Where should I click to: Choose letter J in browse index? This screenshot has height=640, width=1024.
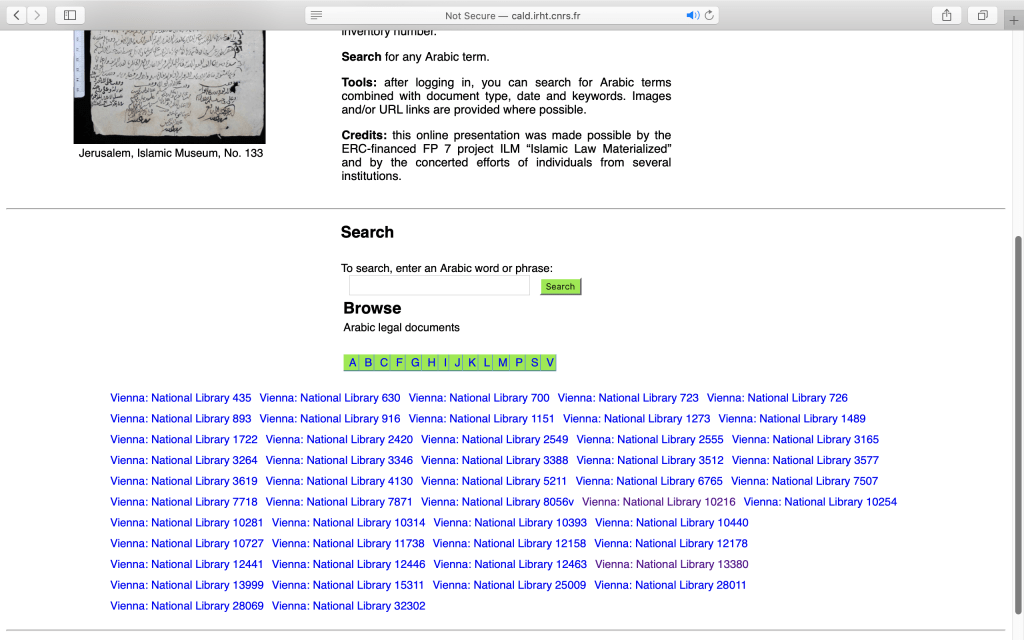click(x=457, y=363)
